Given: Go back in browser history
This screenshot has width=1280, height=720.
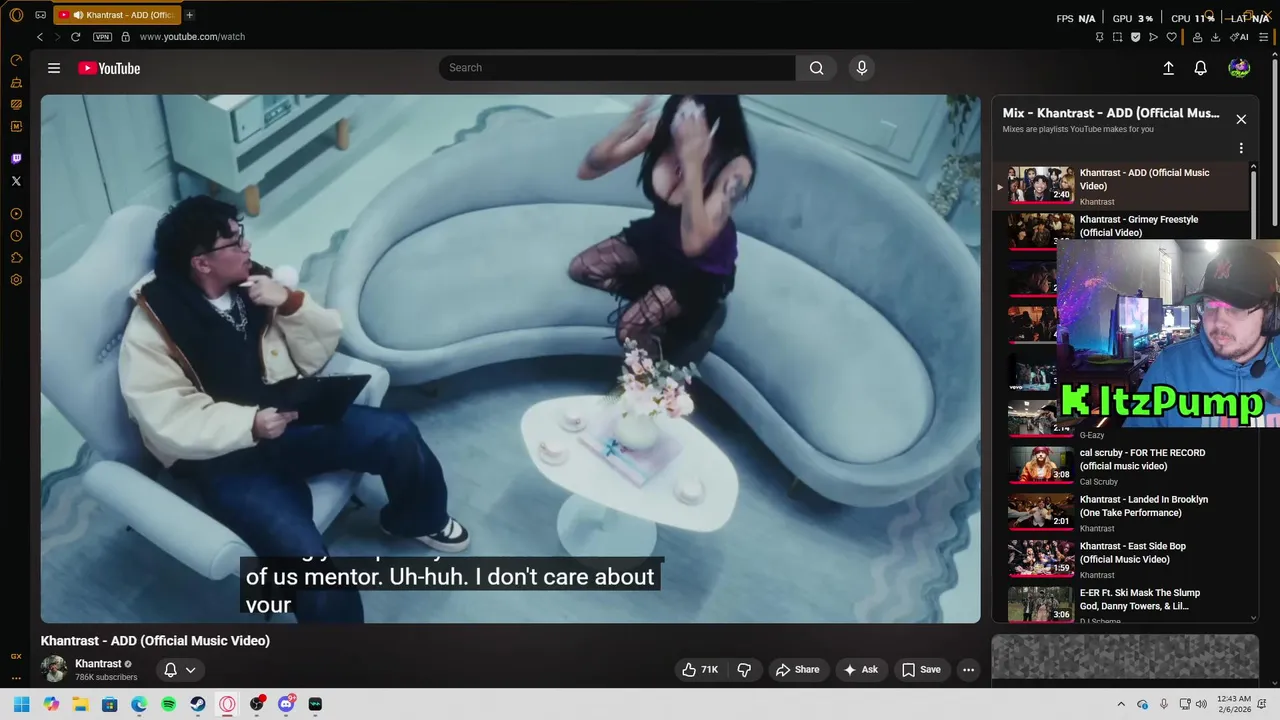Looking at the screenshot, I should [x=40, y=37].
